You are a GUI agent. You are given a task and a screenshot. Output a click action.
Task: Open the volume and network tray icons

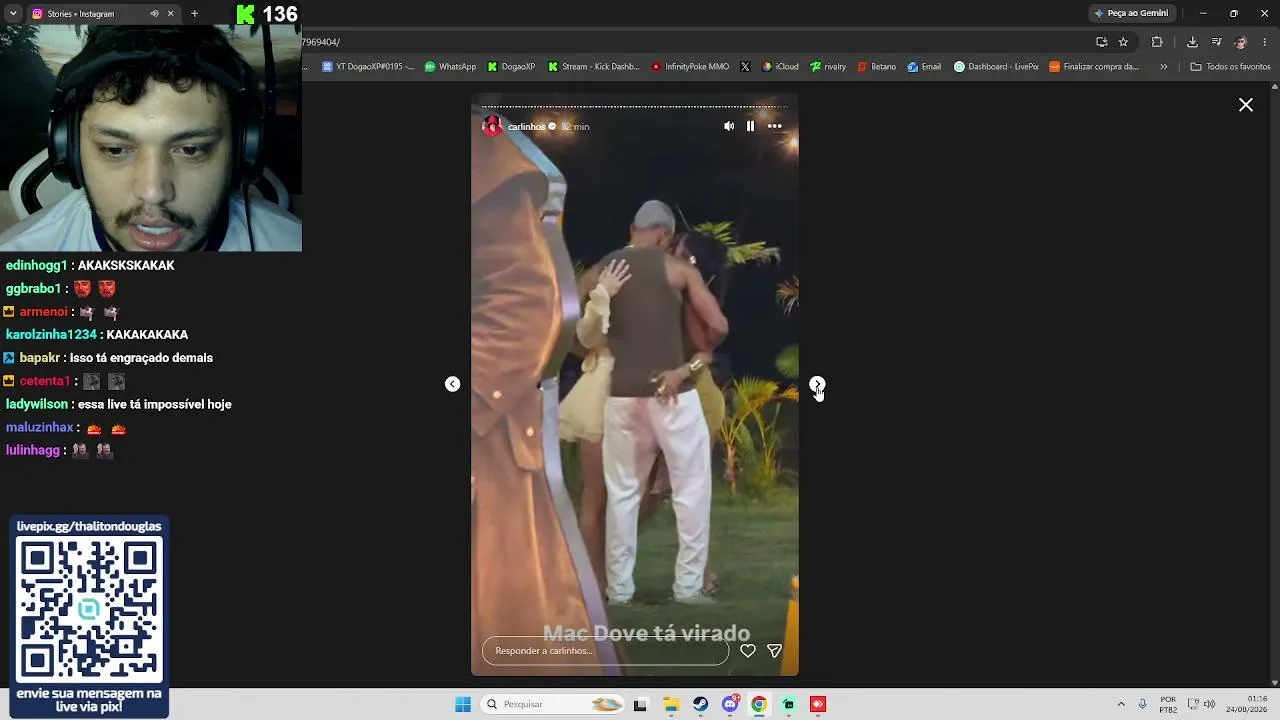(x=1203, y=704)
